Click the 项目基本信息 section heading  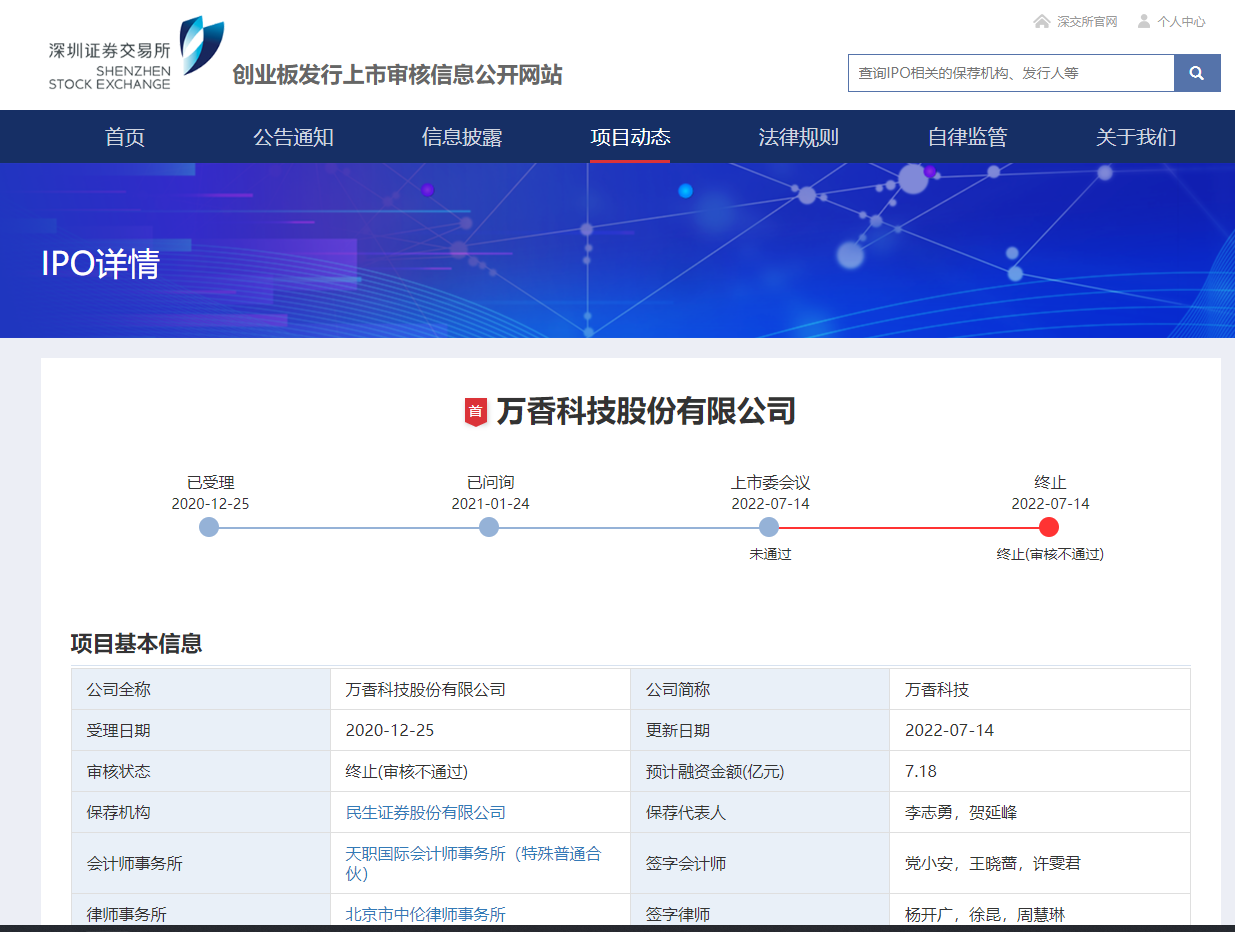click(136, 644)
